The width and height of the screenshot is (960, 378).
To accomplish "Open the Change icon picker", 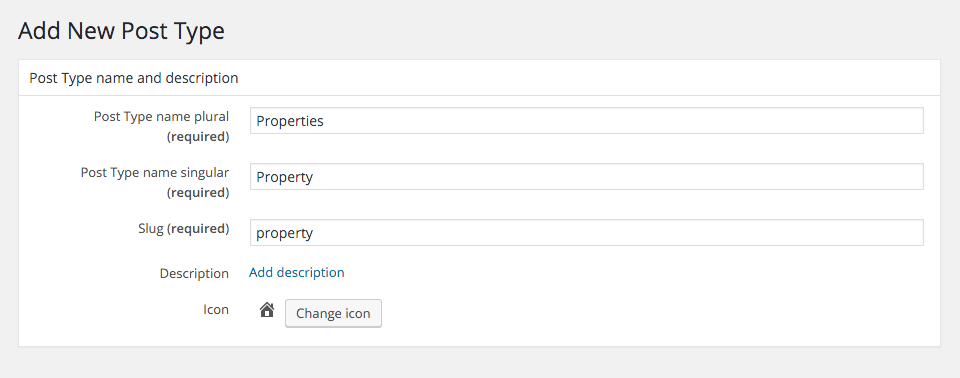I will (x=333, y=313).
